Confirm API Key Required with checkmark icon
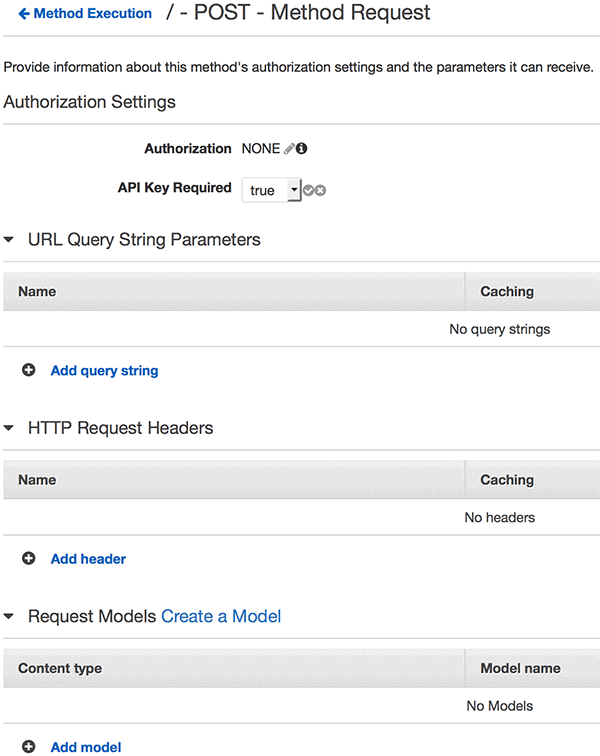Screen dimensions: 600x756 pos(308,190)
